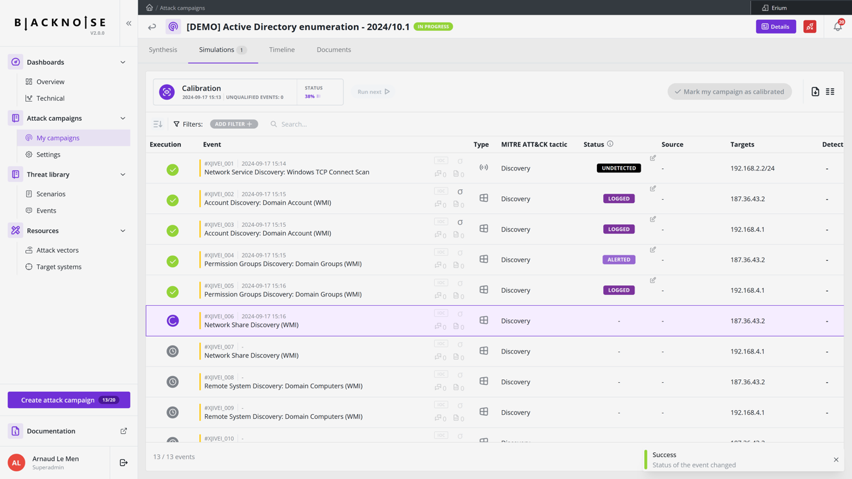Collapse the Threat library section
Viewport: 852px width, 479px height.
point(123,174)
